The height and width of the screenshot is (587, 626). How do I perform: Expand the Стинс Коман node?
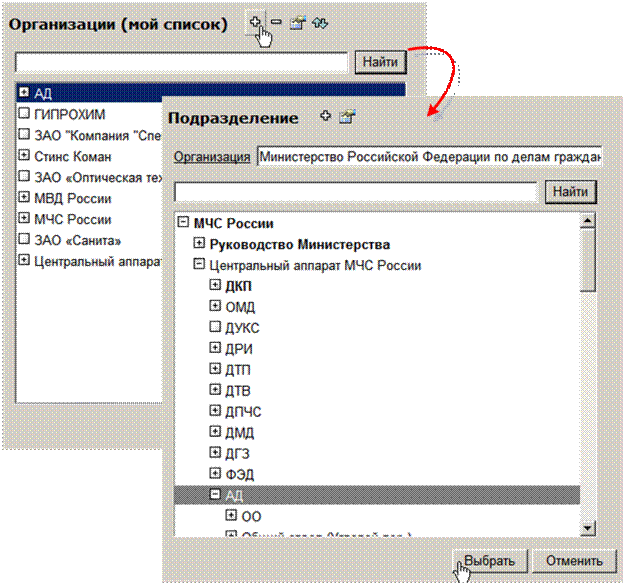(24, 155)
